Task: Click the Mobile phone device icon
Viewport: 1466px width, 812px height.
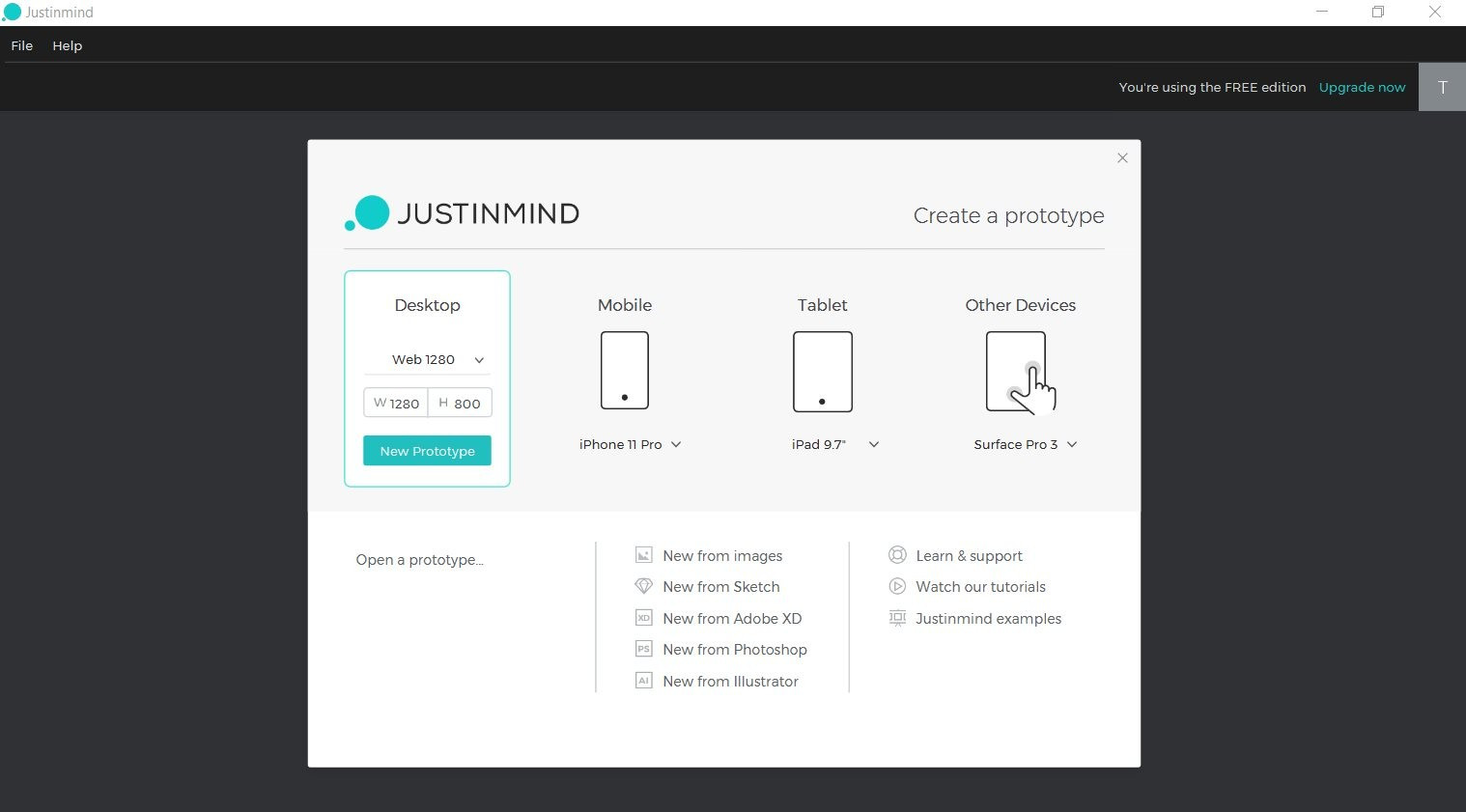Action: tap(625, 371)
